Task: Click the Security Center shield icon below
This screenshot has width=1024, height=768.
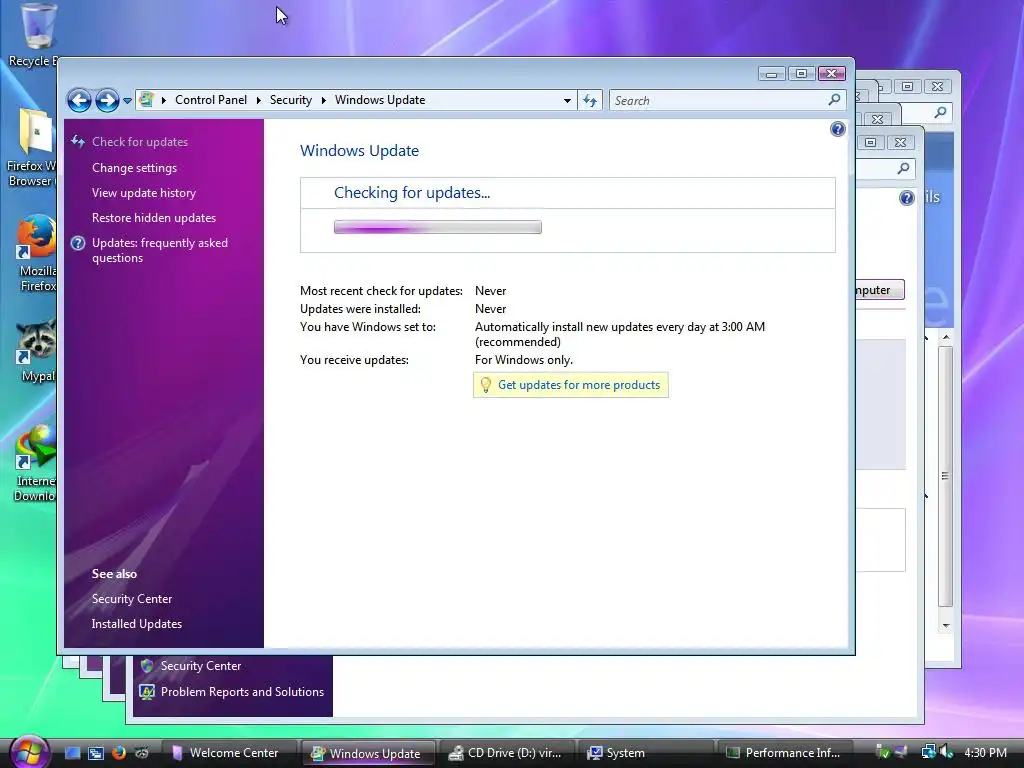Action: point(147,665)
